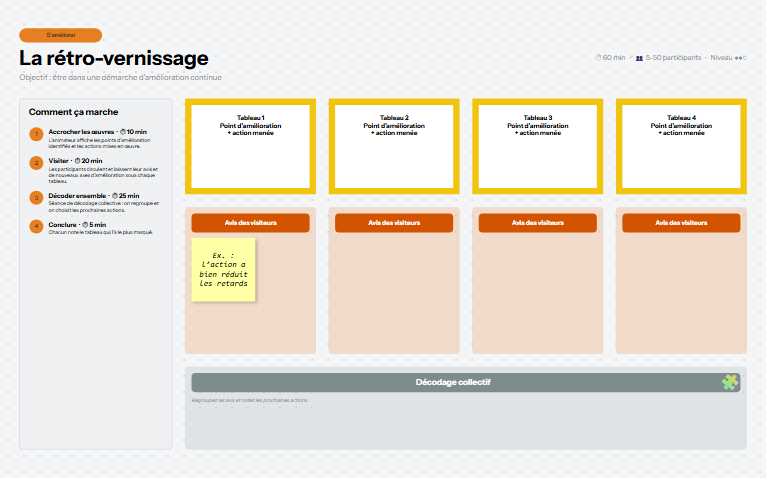Click the Visiter step title
The width and height of the screenshot is (766, 478).
coord(59,161)
